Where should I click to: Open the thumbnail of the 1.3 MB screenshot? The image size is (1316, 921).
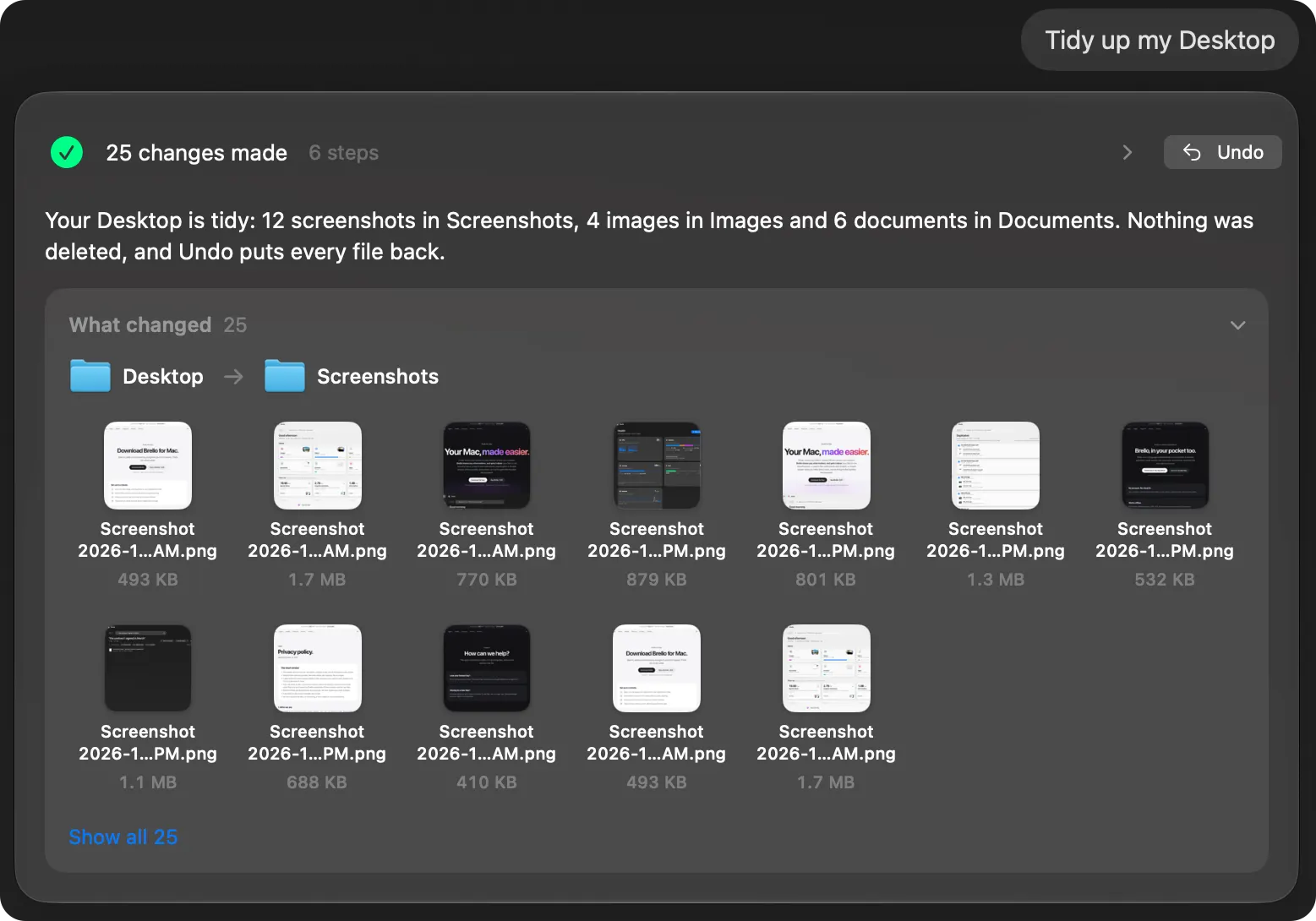pos(996,466)
